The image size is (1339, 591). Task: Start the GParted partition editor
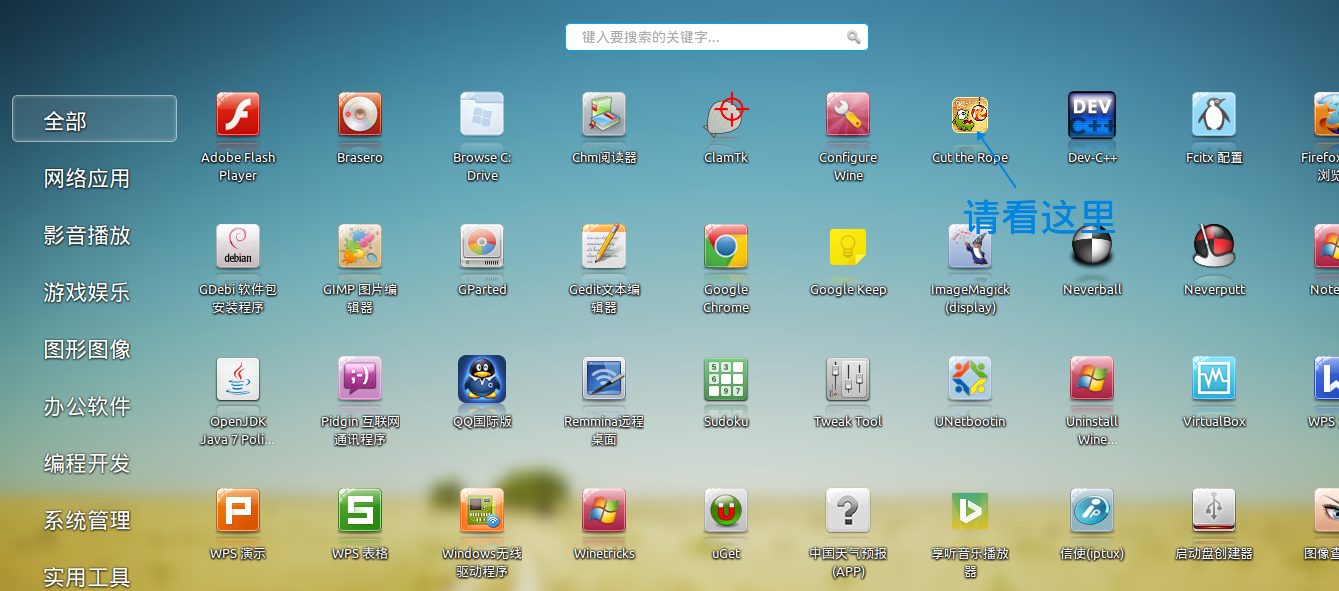(482, 246)
